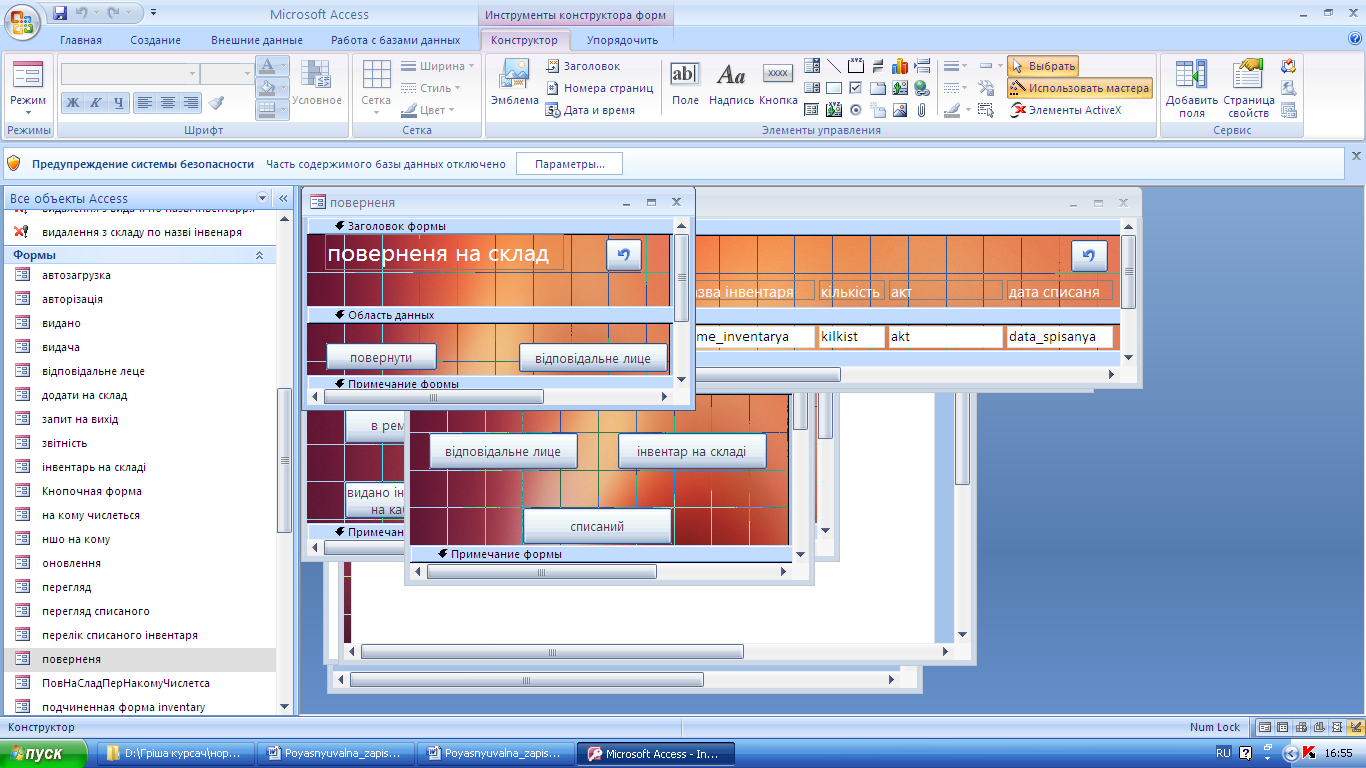Screen dimensions: 1366x768
Task: Open Работа с базами данных tab
Action: (396, 40)
